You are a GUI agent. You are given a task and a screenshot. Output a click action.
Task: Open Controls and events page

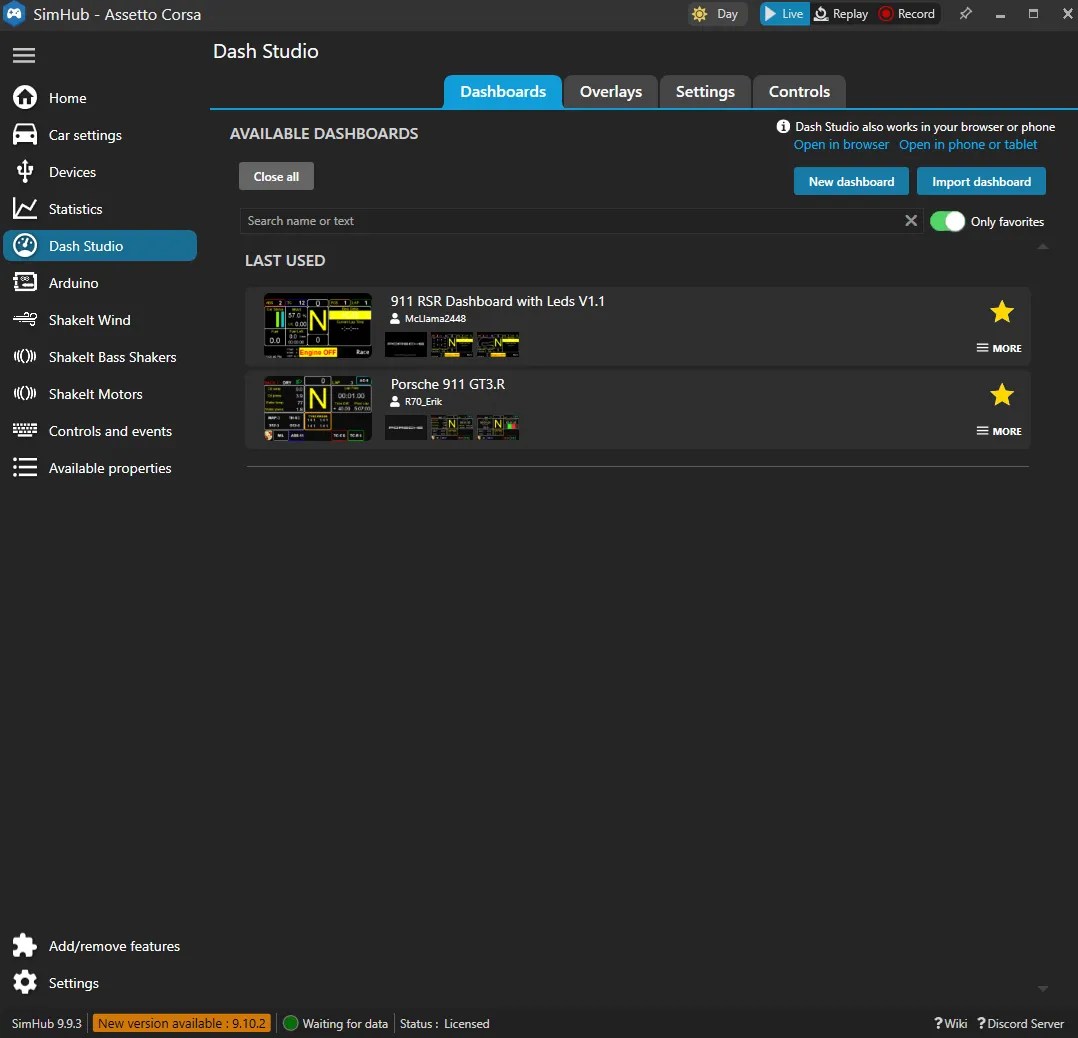pyautogui.click(x=100, y=431)
